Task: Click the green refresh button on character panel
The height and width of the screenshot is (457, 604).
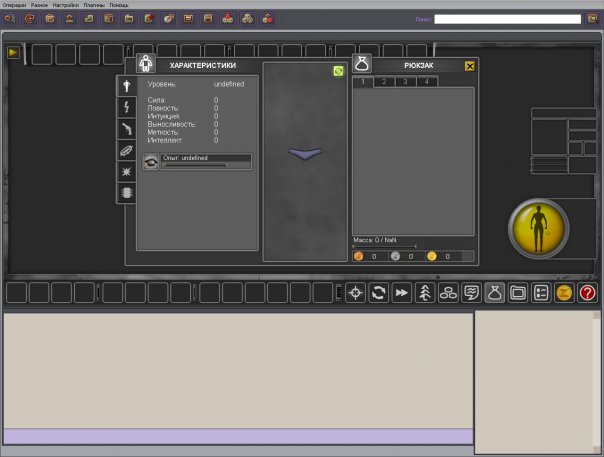Action: click(x=338, y=71)
